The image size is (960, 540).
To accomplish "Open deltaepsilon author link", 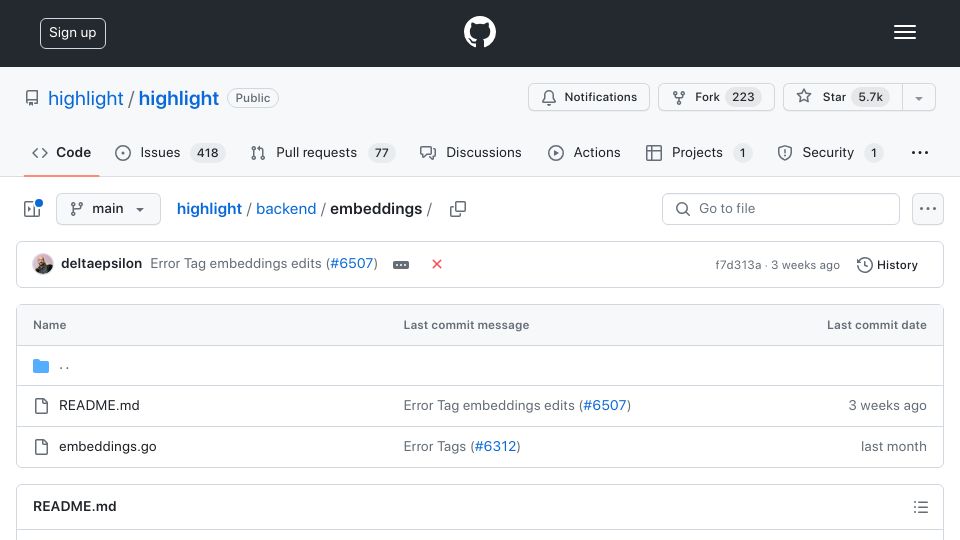I will click(102, 263).
